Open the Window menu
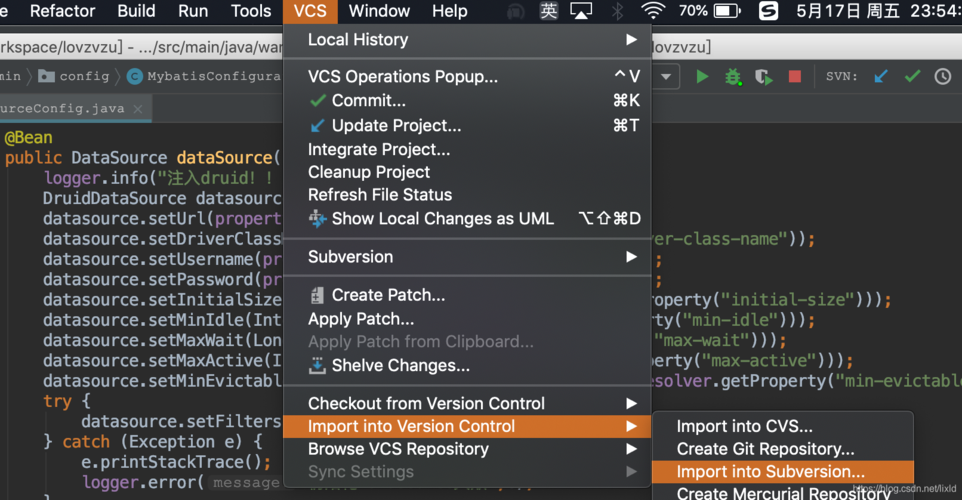962x500 pixels. point(379,11)
